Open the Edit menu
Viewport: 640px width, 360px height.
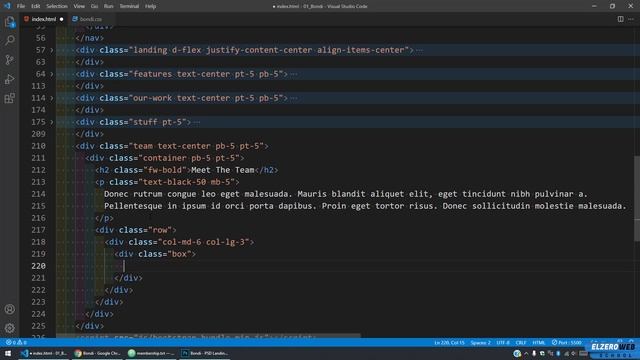click(36, 6)
